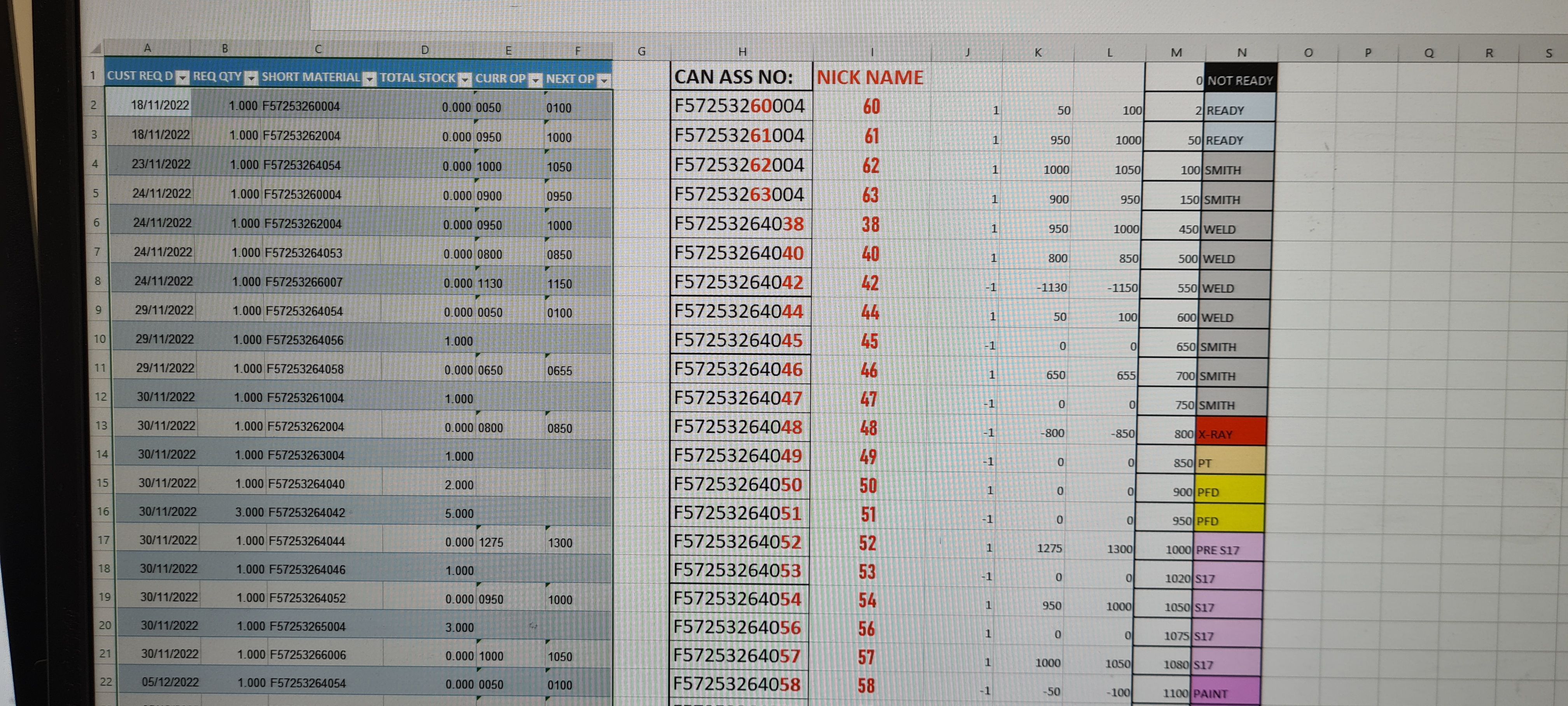Viewport: 1568px width, 706px height.
Task: Click the NICK NAME header cell
Action: tap(870, 77)
